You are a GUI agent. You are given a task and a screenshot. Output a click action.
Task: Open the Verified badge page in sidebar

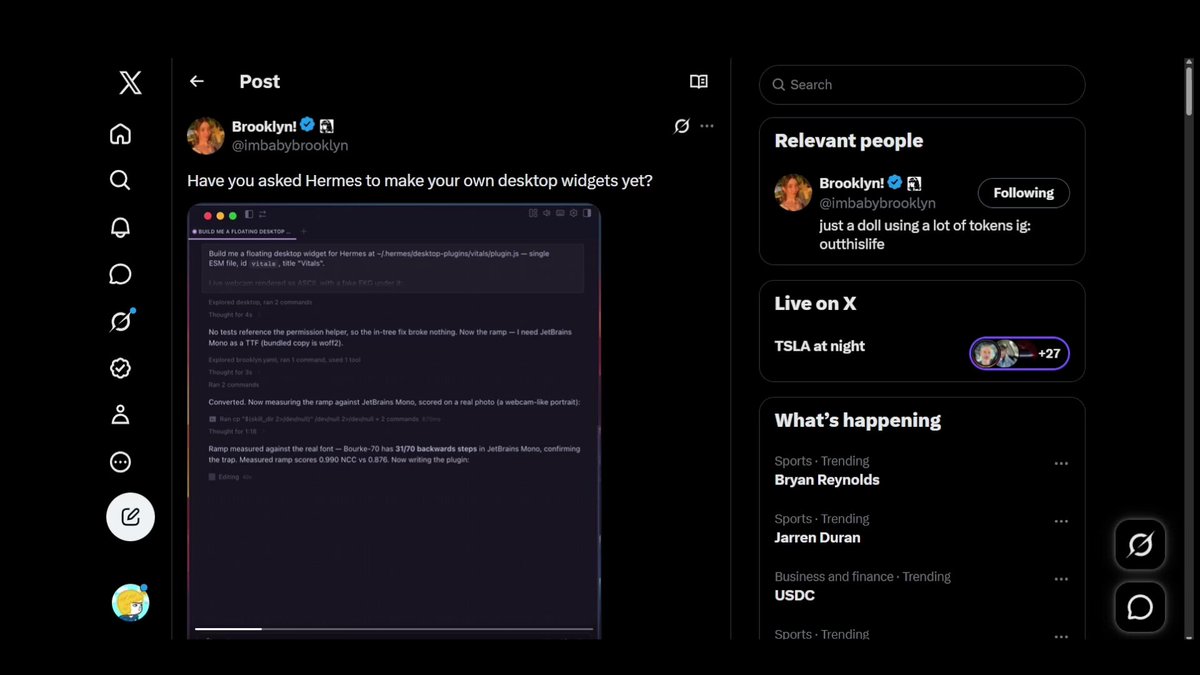point(120,368)
